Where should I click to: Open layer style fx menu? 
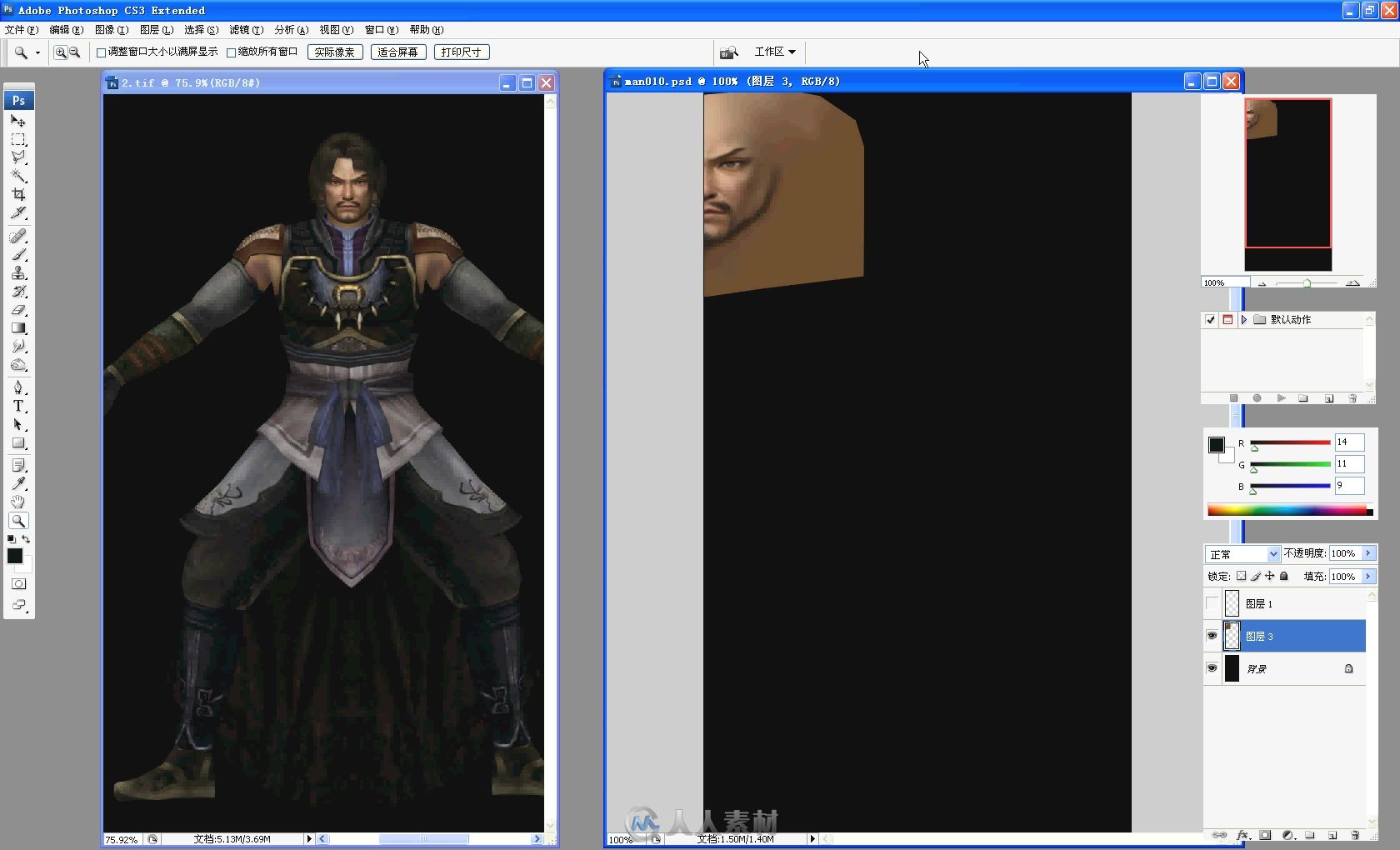pos(1242,835)
